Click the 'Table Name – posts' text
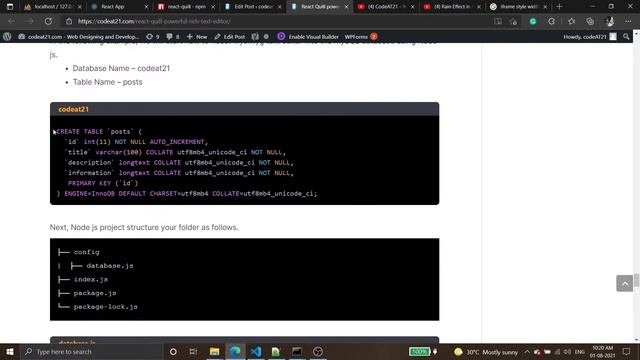 (108, 82)
